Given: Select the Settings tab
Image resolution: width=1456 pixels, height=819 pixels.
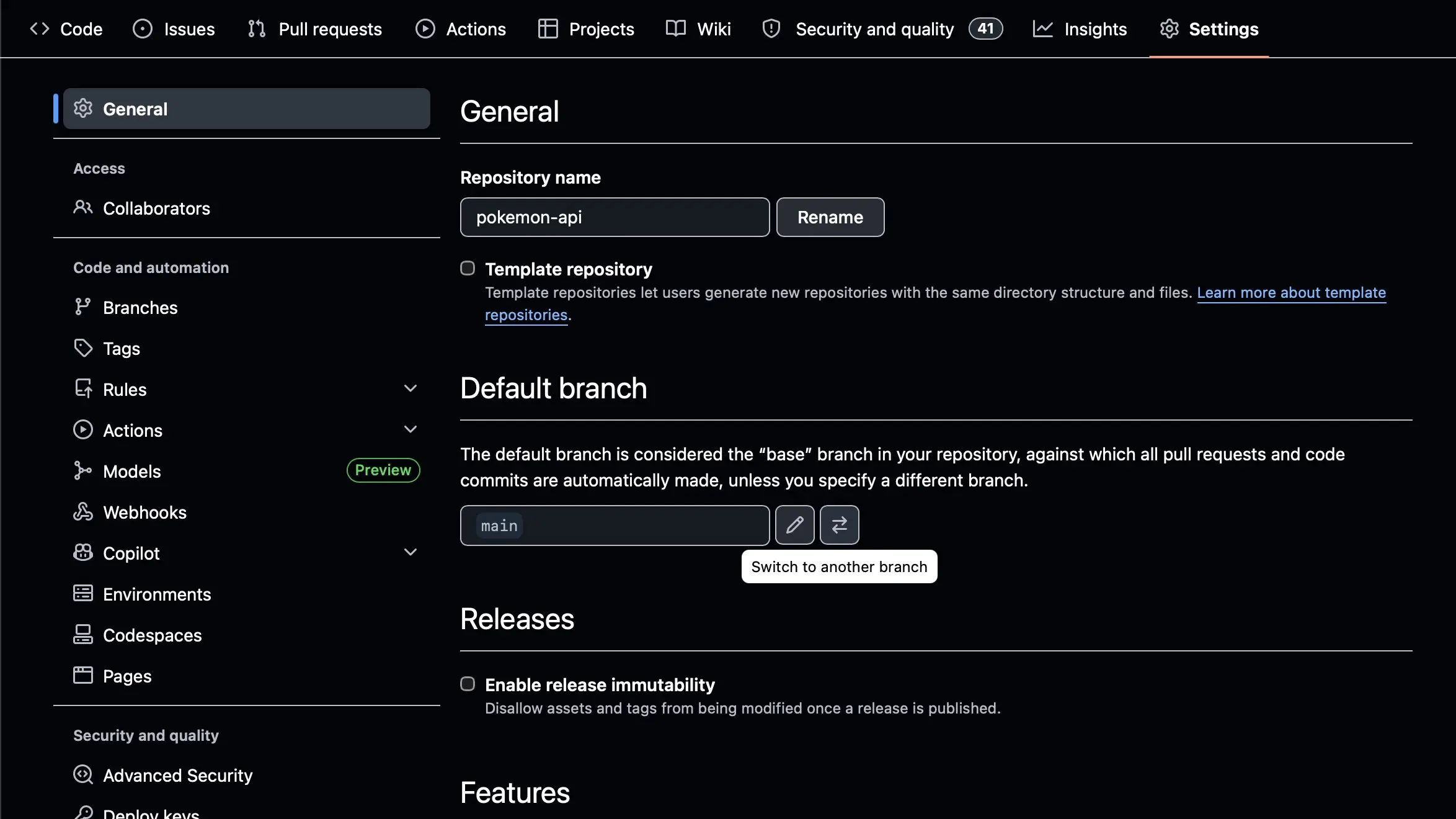Looking at the screenshot, I should (x=1209, y=29).
